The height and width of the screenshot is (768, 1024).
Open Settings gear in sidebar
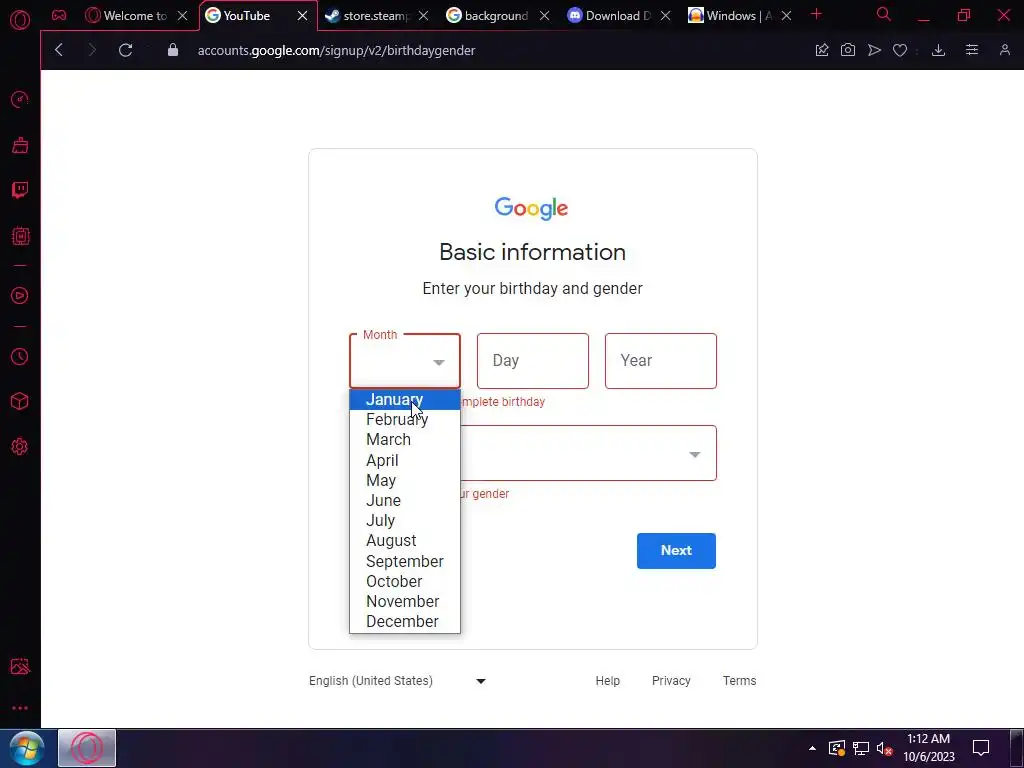[x=20, y=447]
